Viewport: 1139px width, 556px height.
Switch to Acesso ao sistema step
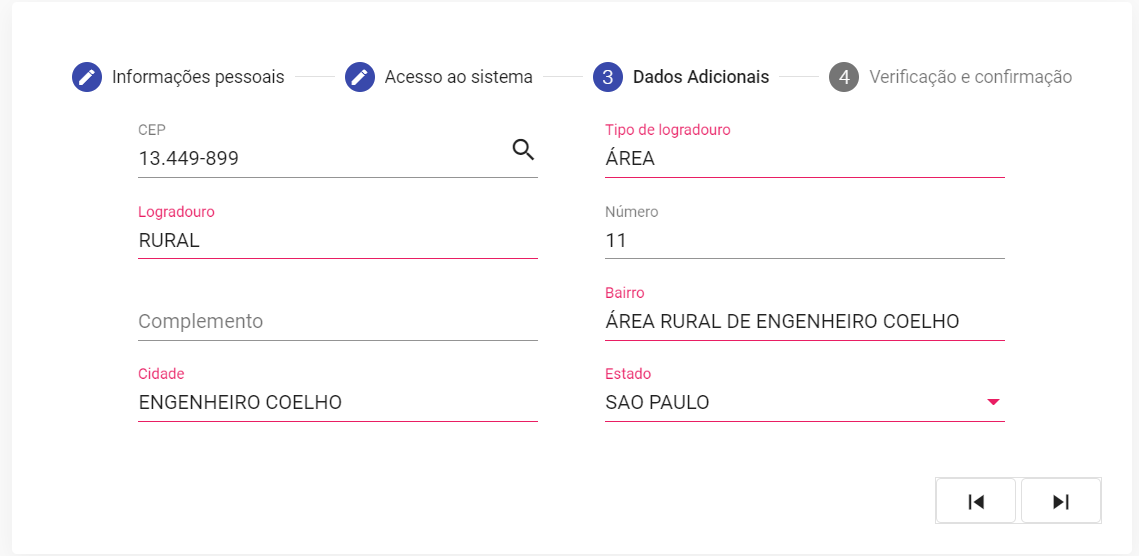coord(458,77)
